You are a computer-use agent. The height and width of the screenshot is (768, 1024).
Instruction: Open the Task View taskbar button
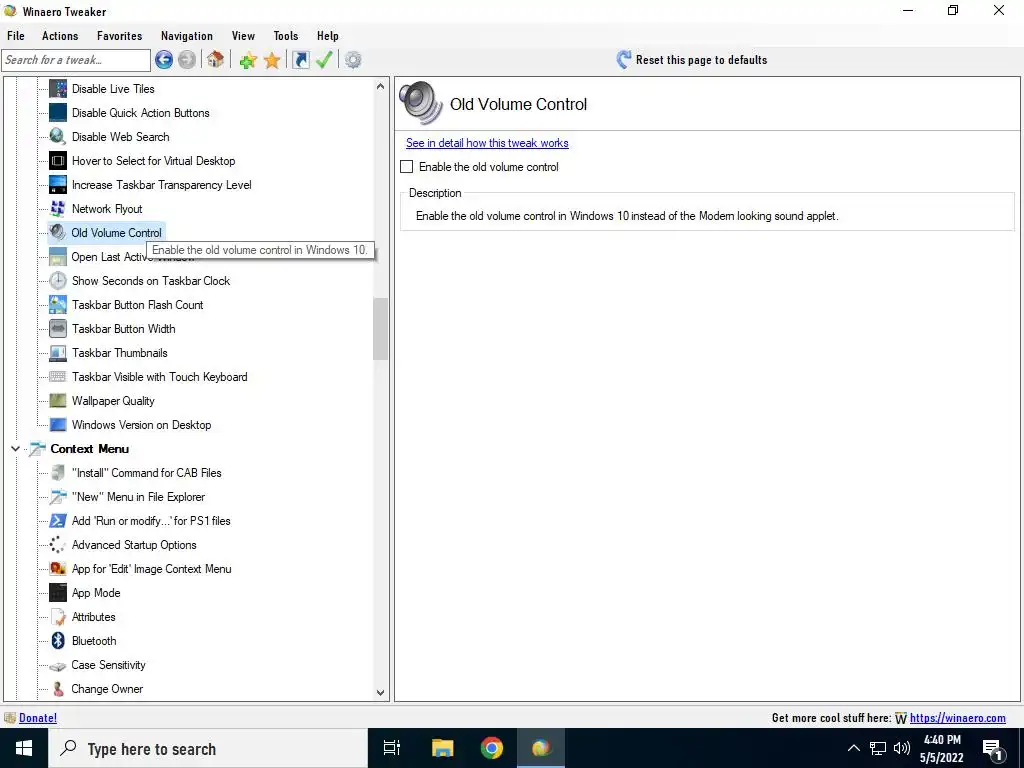point(392,748)
